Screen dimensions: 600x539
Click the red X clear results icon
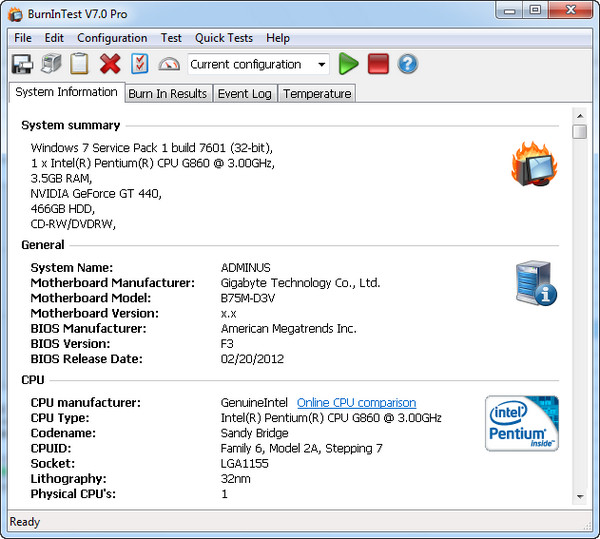pos(110,65)
